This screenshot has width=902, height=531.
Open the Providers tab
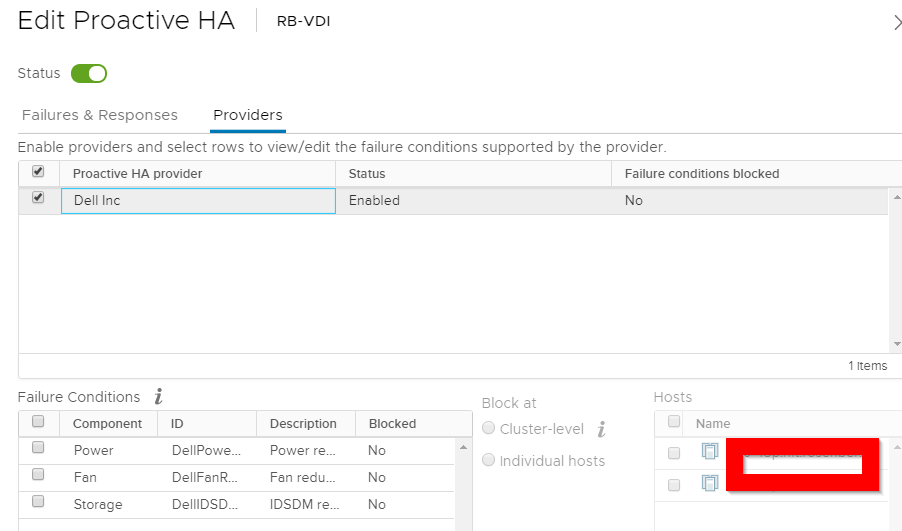pyautogui.click(x=248, y=115)
